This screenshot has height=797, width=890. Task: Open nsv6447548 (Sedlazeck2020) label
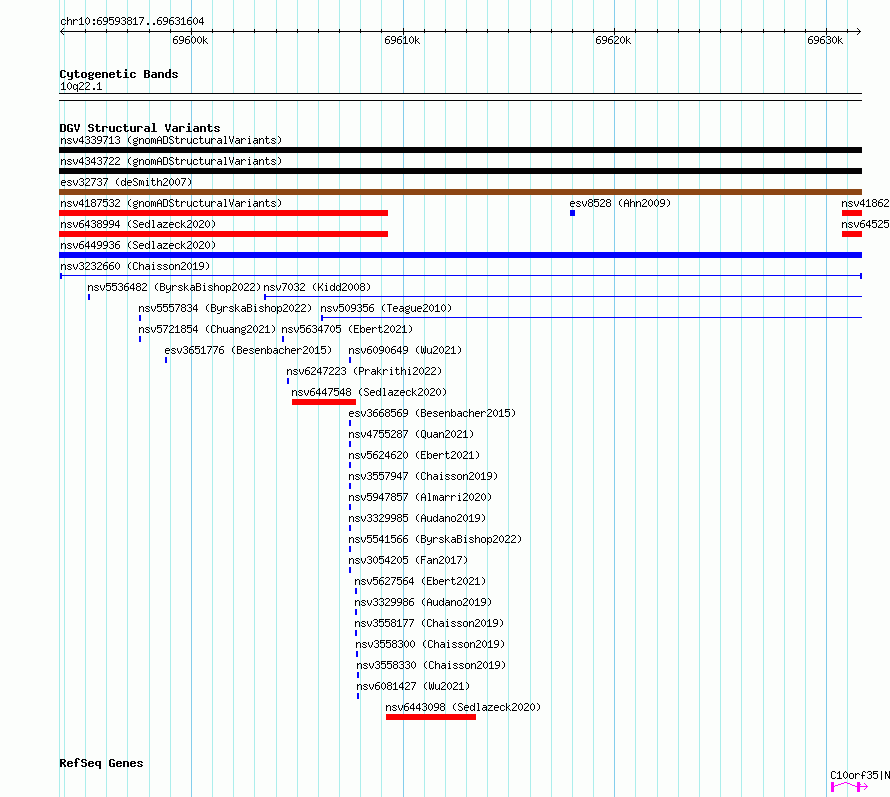pos(369,392)
